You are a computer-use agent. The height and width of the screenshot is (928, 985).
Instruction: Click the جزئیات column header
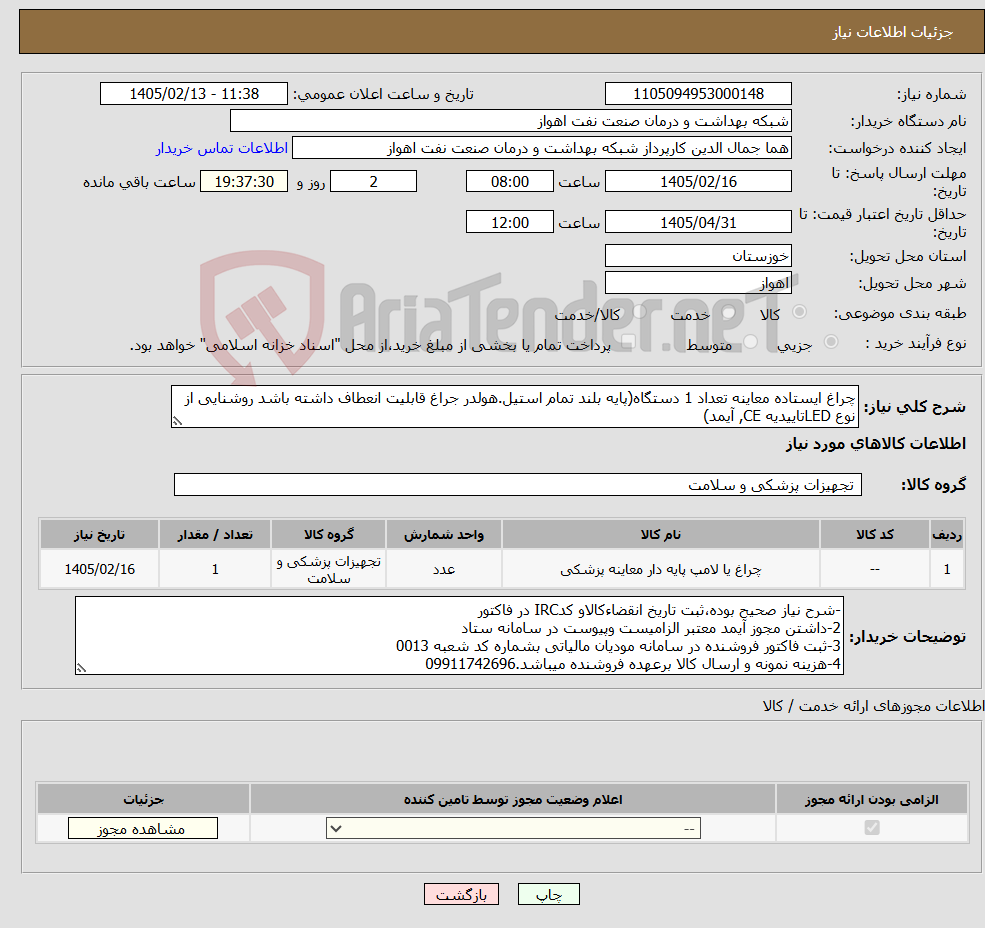[143, 799]
